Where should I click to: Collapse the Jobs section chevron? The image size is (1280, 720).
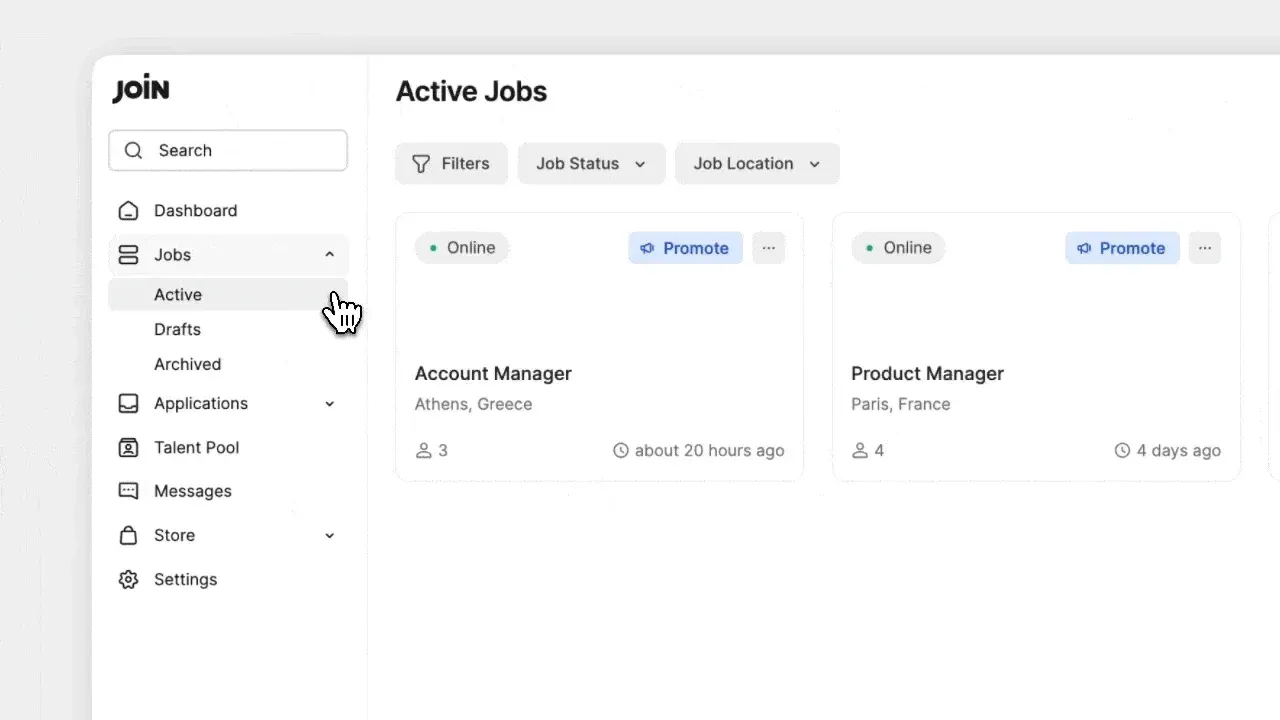[x=329, y=255]
